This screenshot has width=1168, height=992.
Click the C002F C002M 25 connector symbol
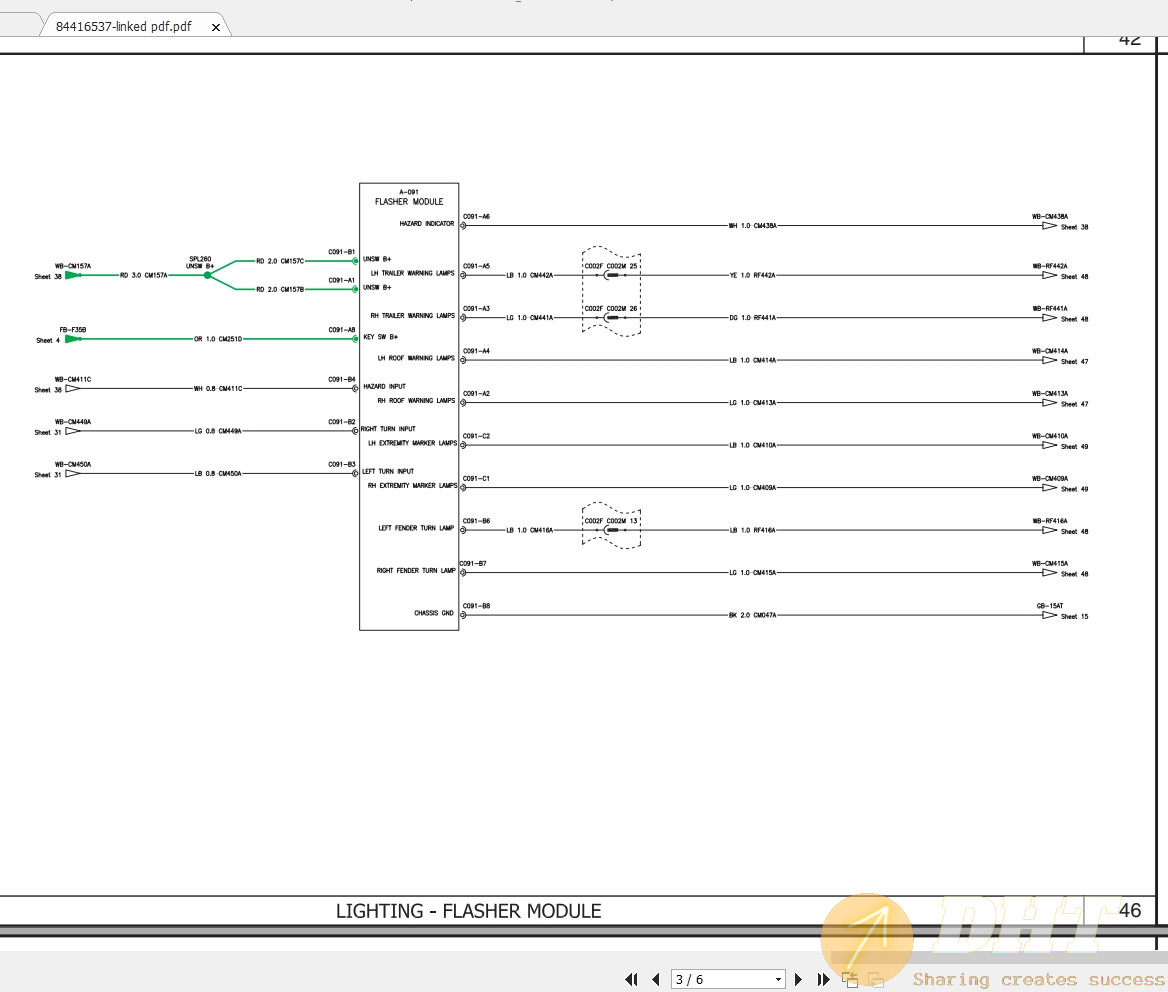click(x=611, y=275)
